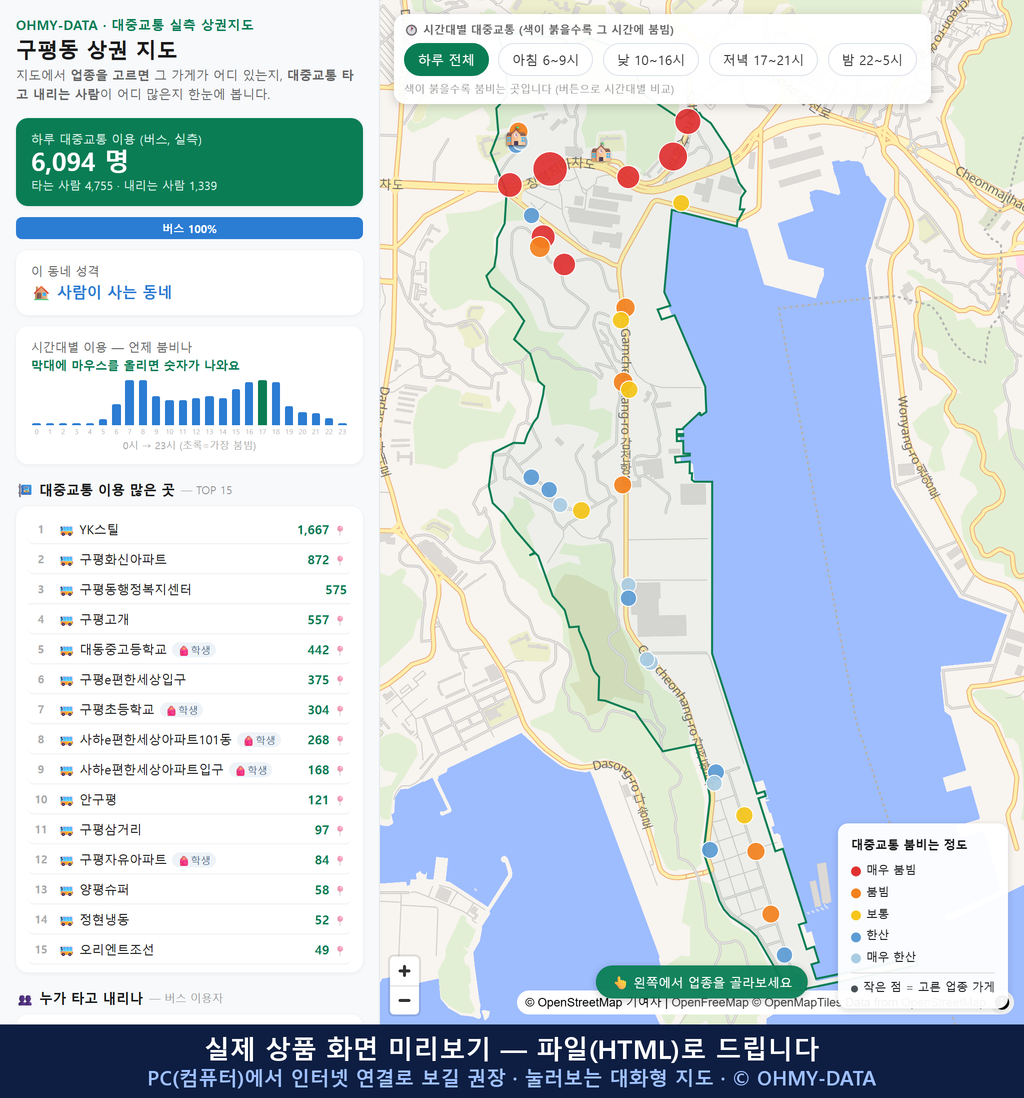Select the 오리엔트조선 stop name
Screen dimensions: 1024x1098
pyautogui.click(x=116, y=950)
